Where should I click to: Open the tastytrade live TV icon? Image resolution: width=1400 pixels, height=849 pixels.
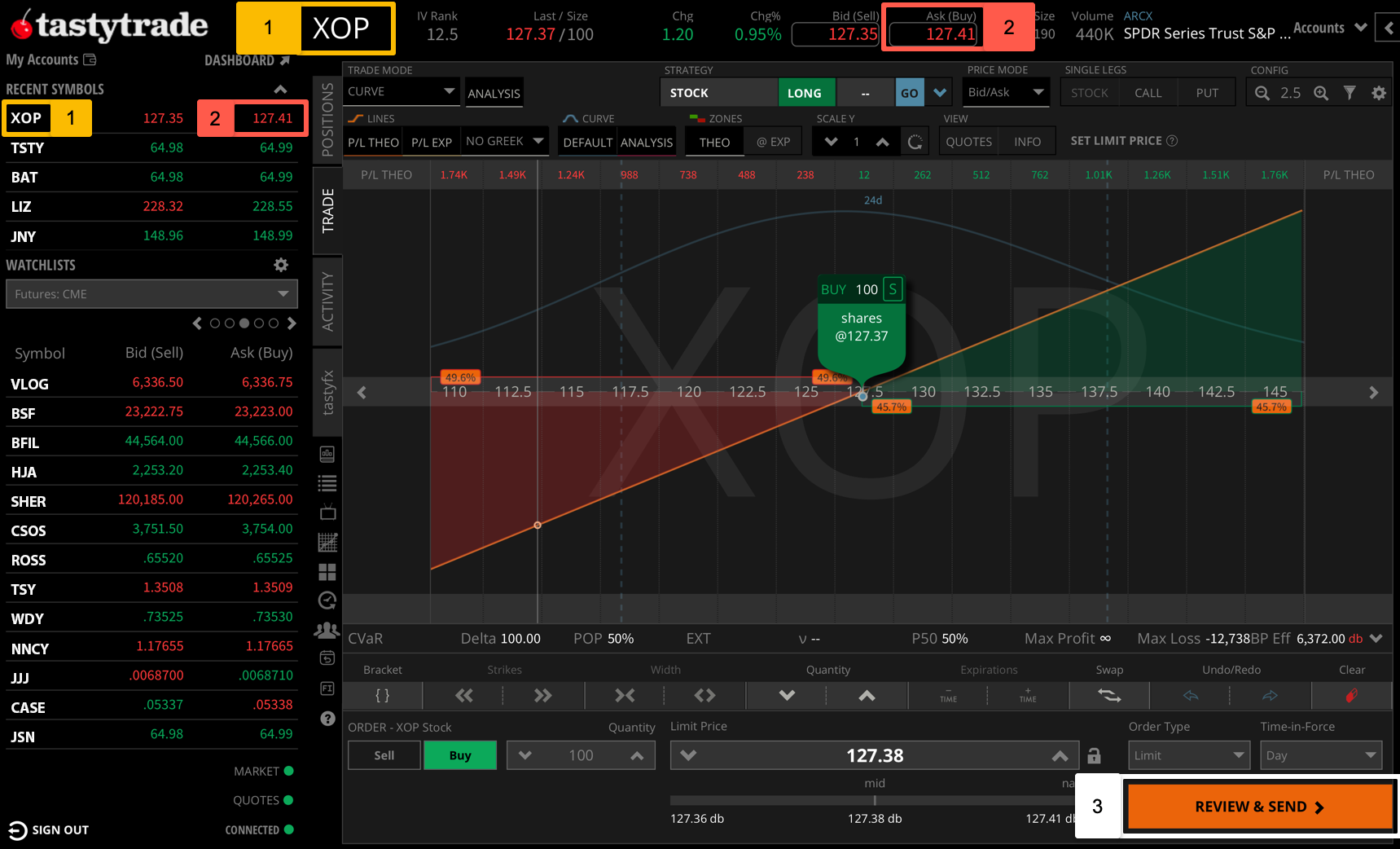point(327,512)
